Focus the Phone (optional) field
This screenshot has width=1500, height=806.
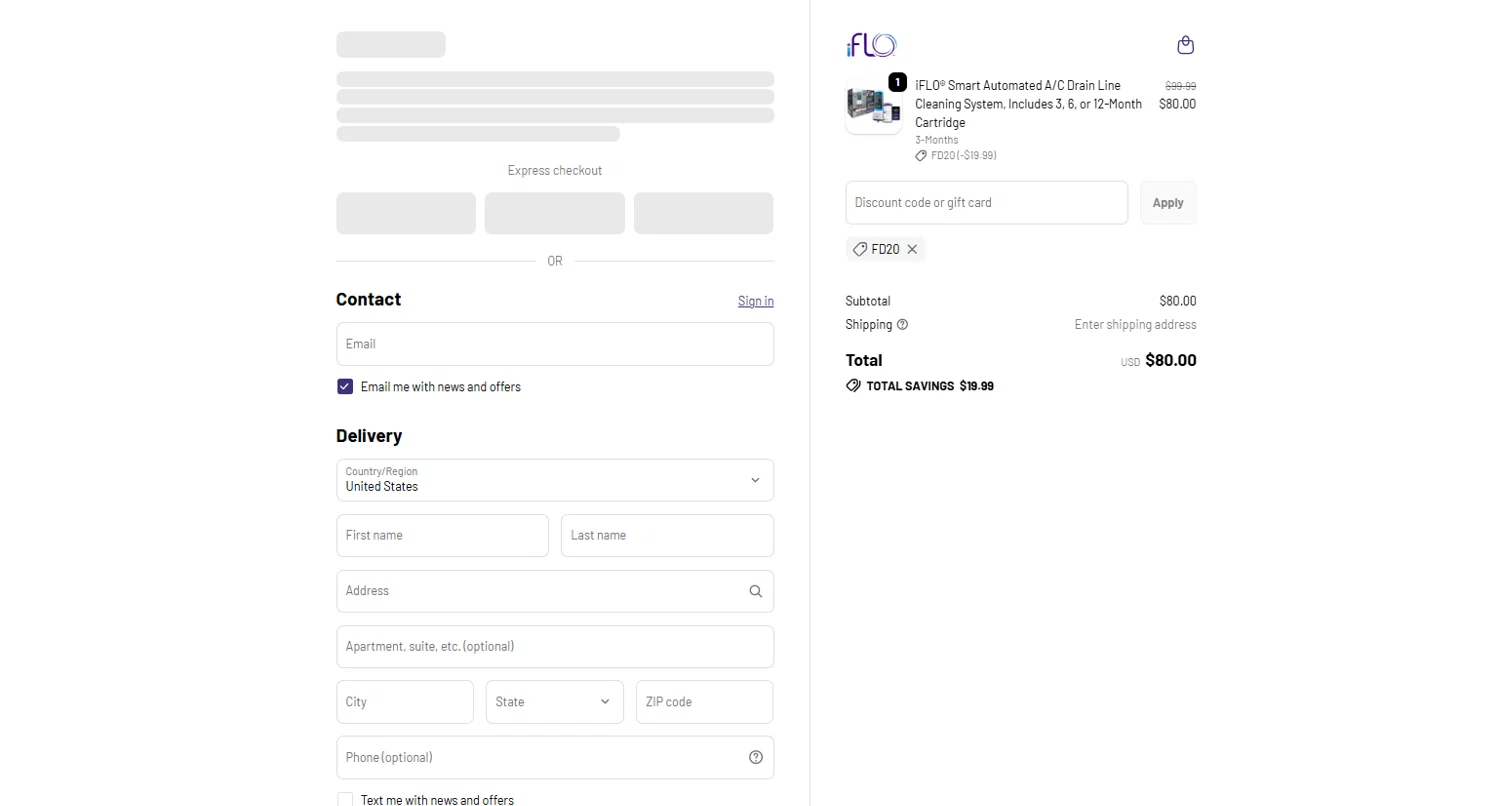pos(555,757)
